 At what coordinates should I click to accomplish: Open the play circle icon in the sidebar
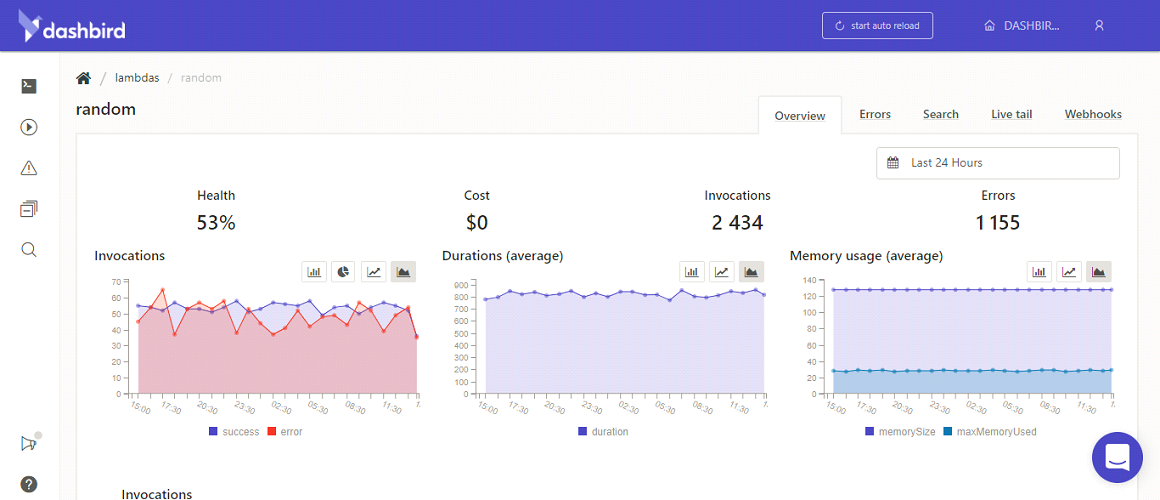tap(29, 127)
